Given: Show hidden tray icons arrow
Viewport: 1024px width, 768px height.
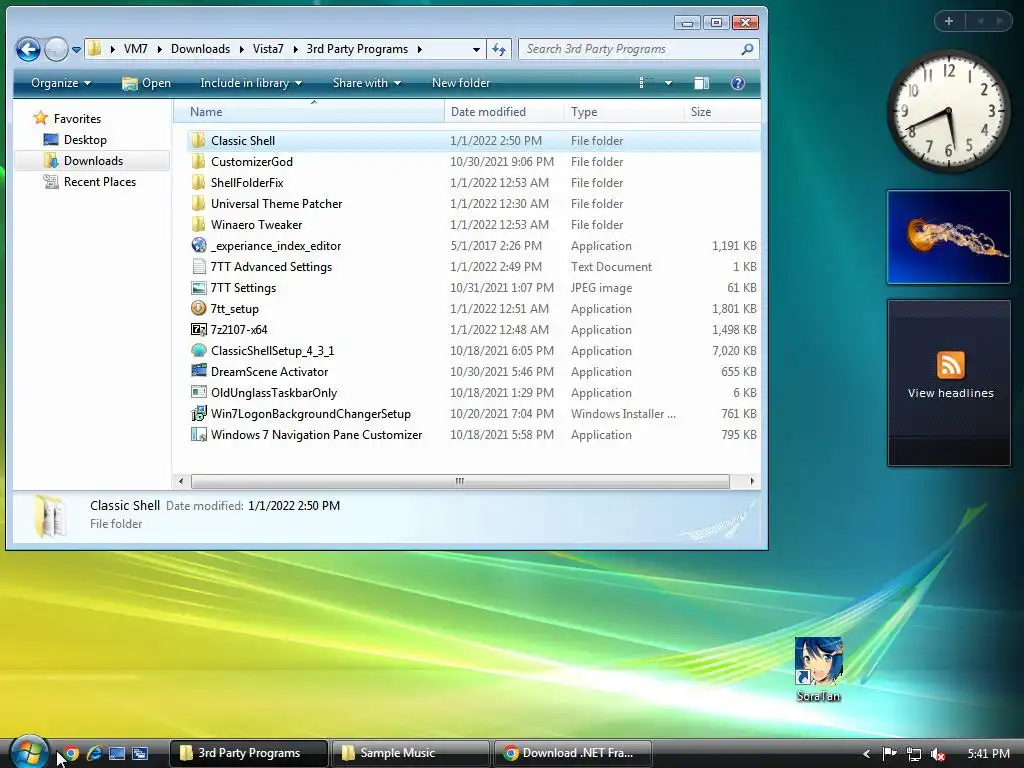Looking at the screenshot, I should pyautogui.click(x=866, y=754).
